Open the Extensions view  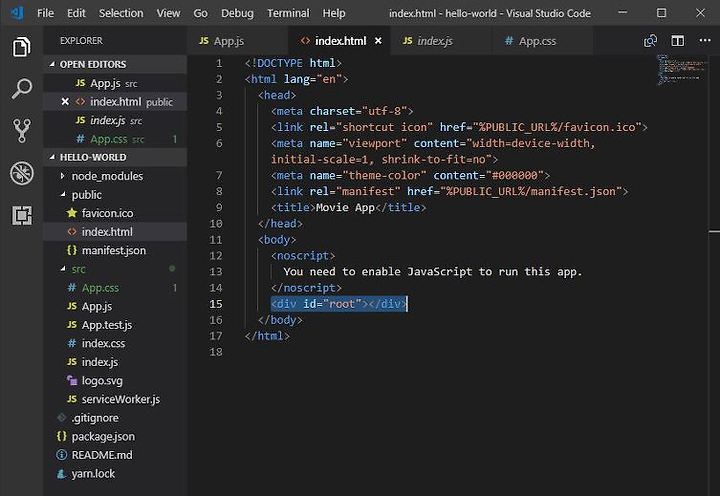(x=22, y=215)
